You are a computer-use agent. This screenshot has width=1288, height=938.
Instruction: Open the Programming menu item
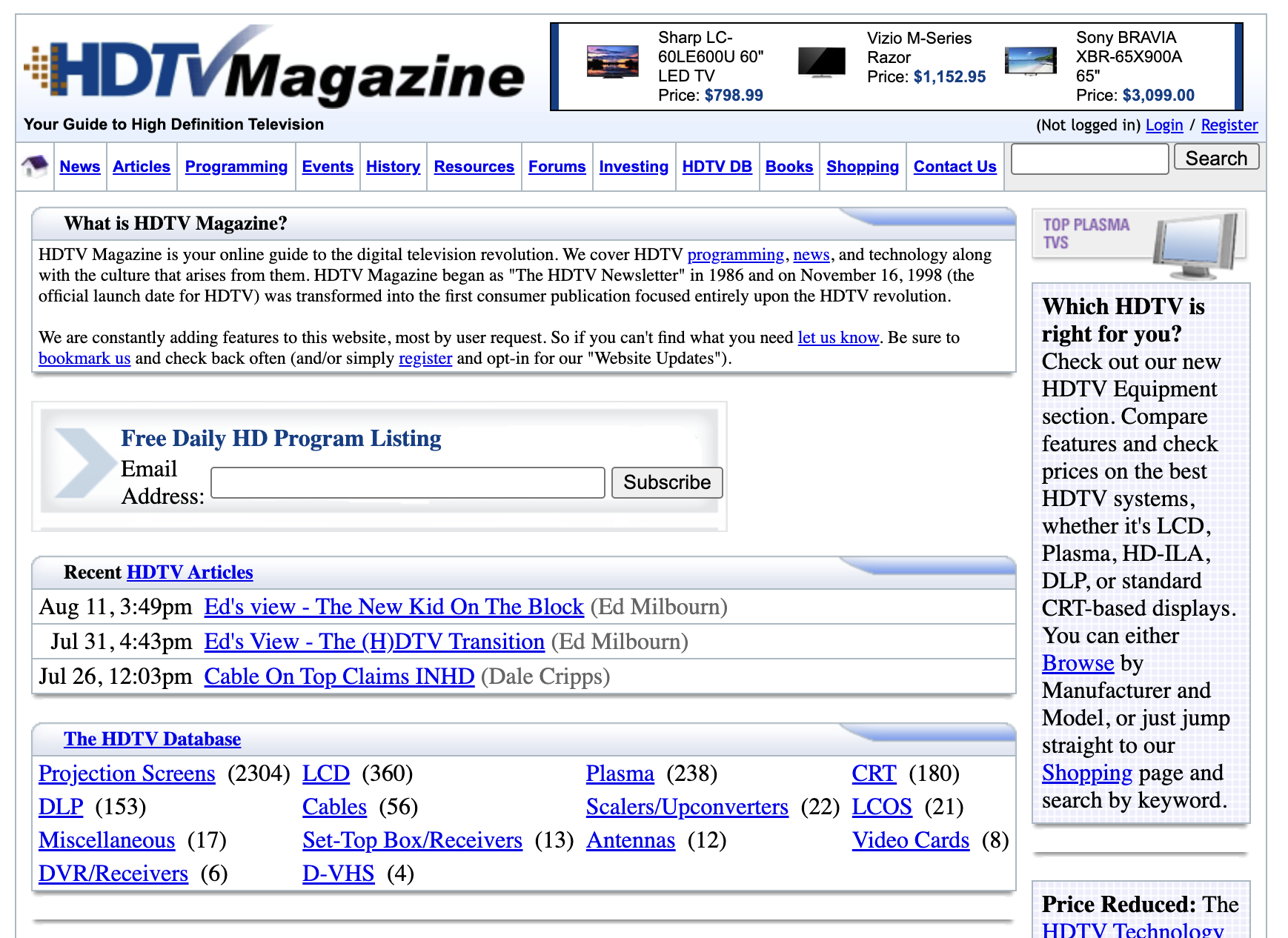(x=236, y=167)
